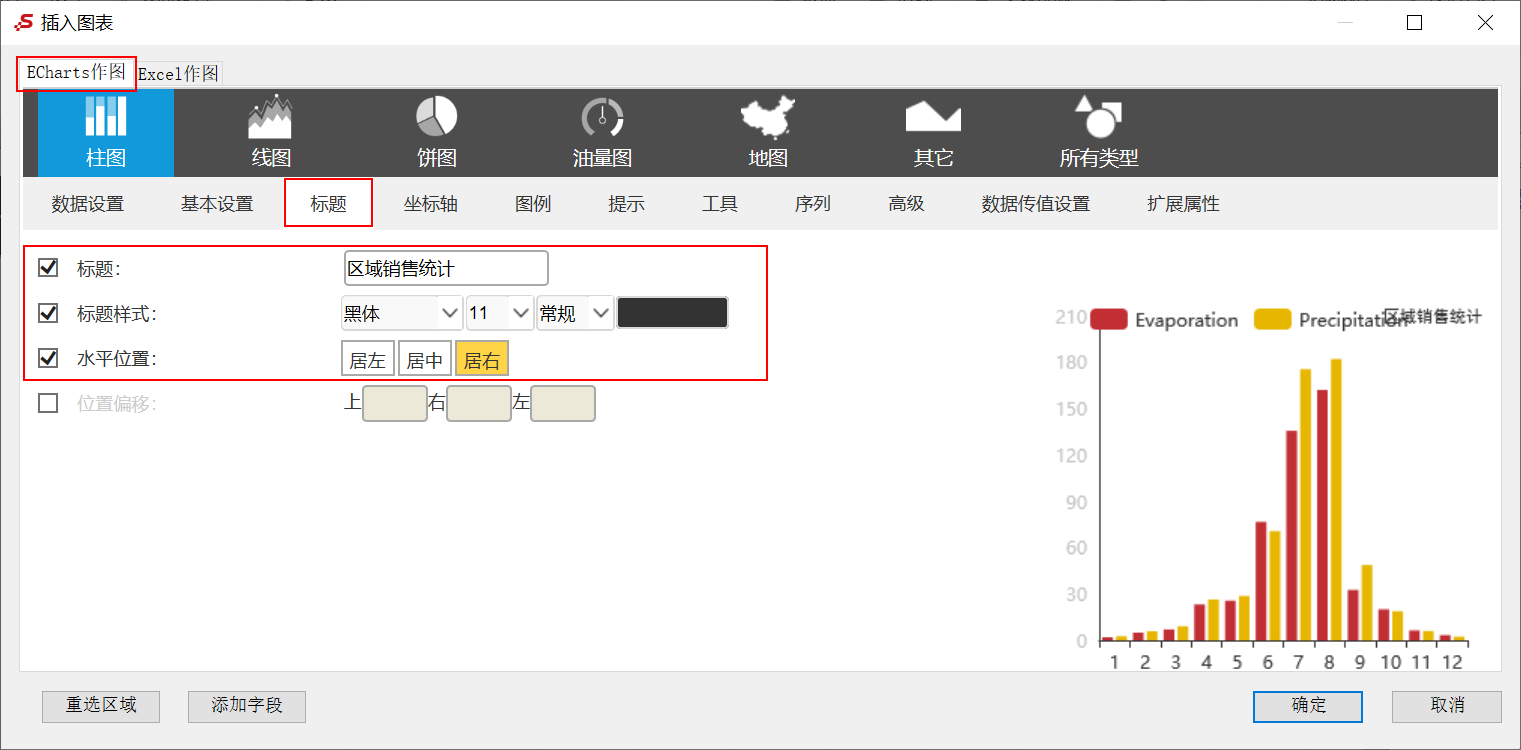
Task: Open the 图例 tab
Action: pos(533,204)
